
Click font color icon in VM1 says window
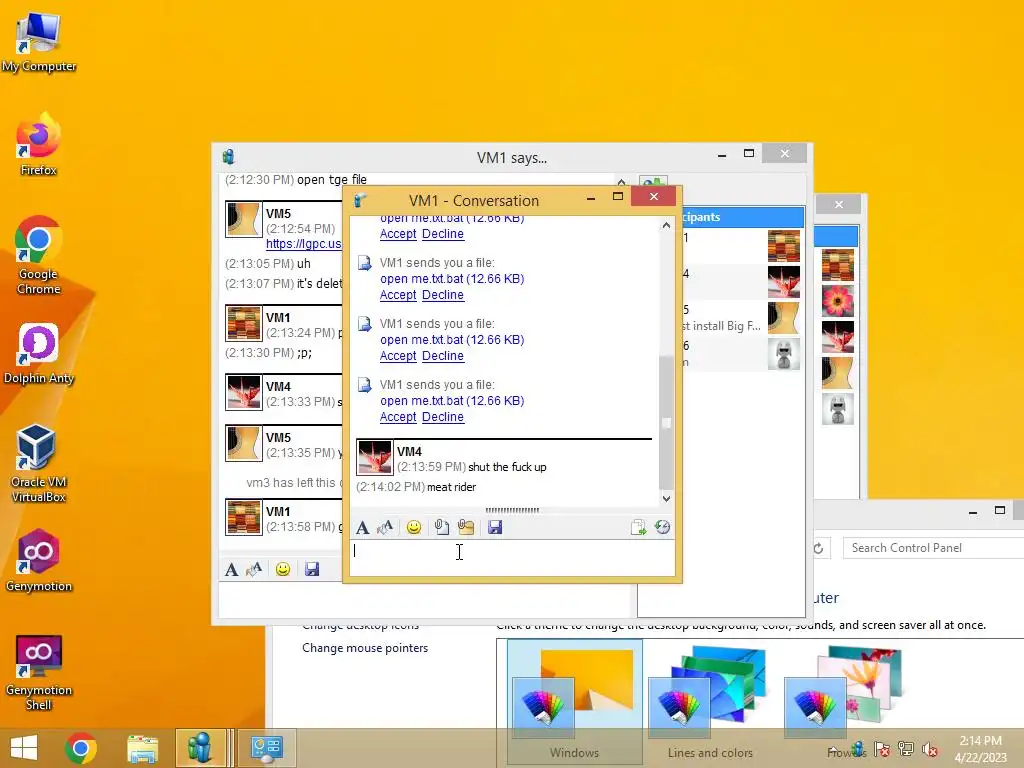pyautogui.click(x=254, y=569)
